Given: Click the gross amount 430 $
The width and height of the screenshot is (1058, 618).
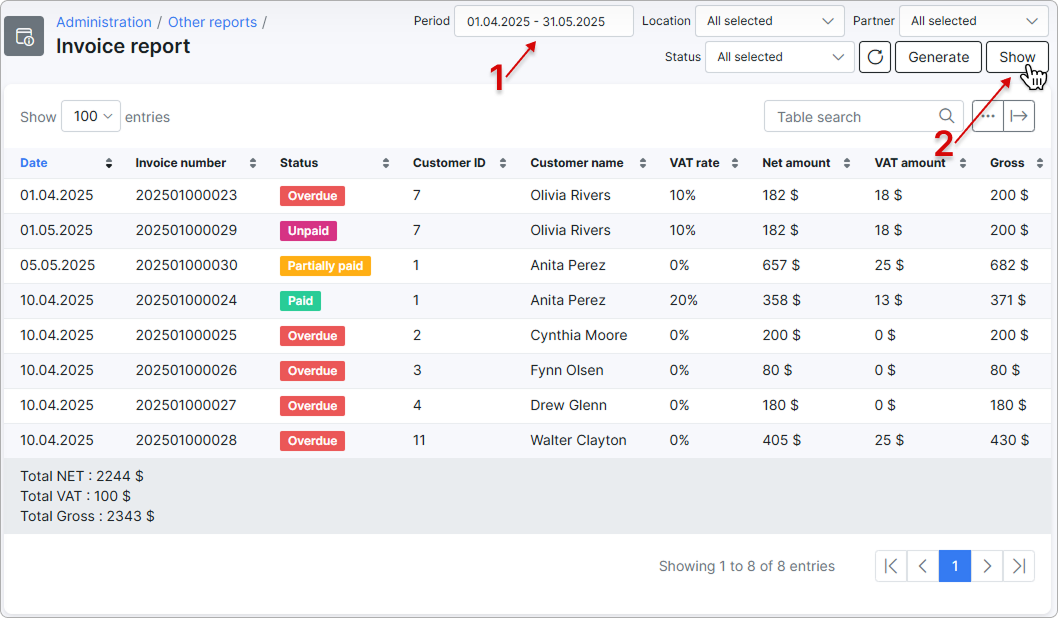Looking at the screenshot, I should [x=1009, y=441].
